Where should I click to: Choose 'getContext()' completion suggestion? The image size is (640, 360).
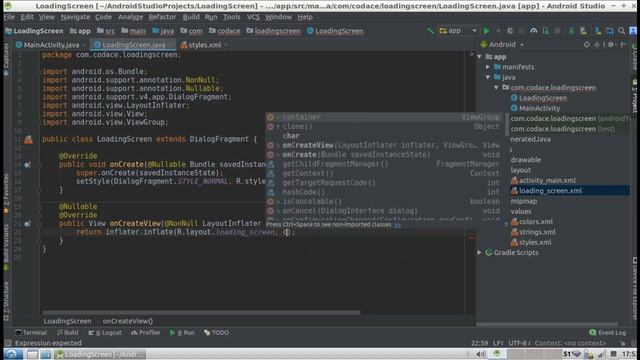384,173
